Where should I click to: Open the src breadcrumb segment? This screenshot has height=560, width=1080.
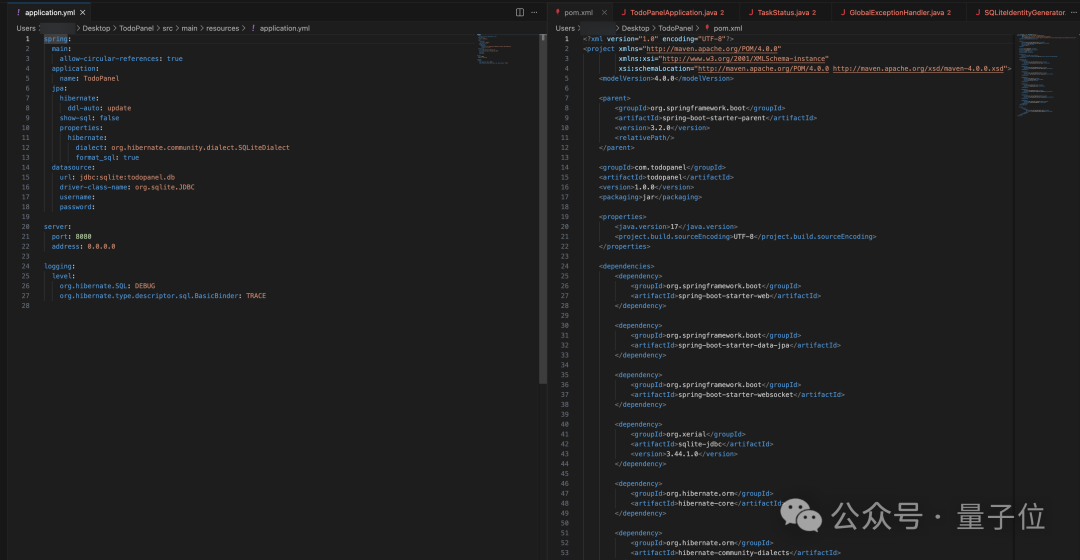pyautogui.click(x=167, y=28)
